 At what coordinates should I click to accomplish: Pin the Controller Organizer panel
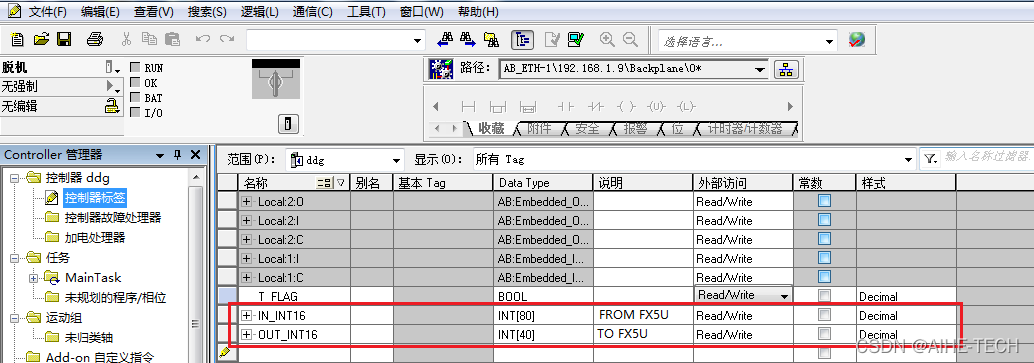(x=177, y=155)
